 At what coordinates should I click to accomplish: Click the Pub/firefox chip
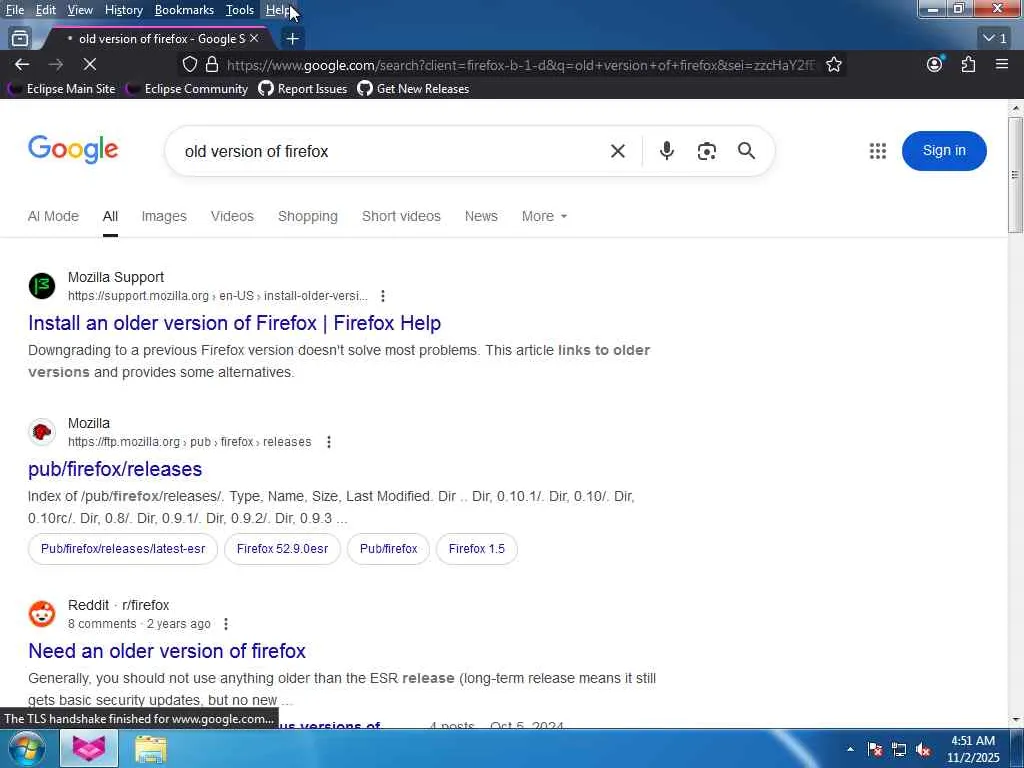388,549
